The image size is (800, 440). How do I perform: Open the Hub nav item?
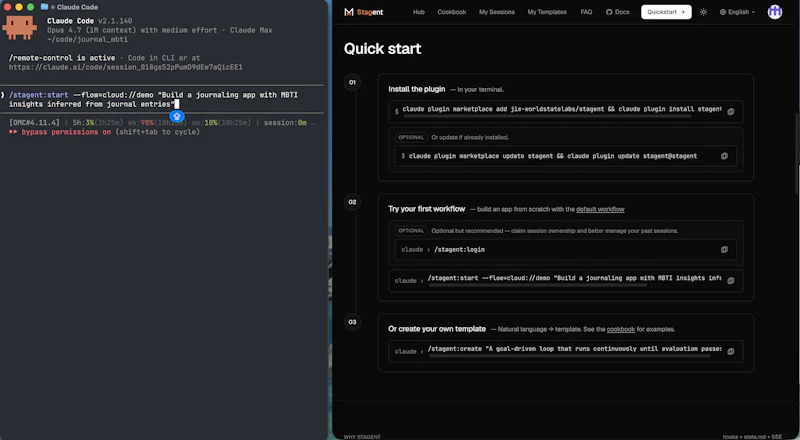(419, 12)
